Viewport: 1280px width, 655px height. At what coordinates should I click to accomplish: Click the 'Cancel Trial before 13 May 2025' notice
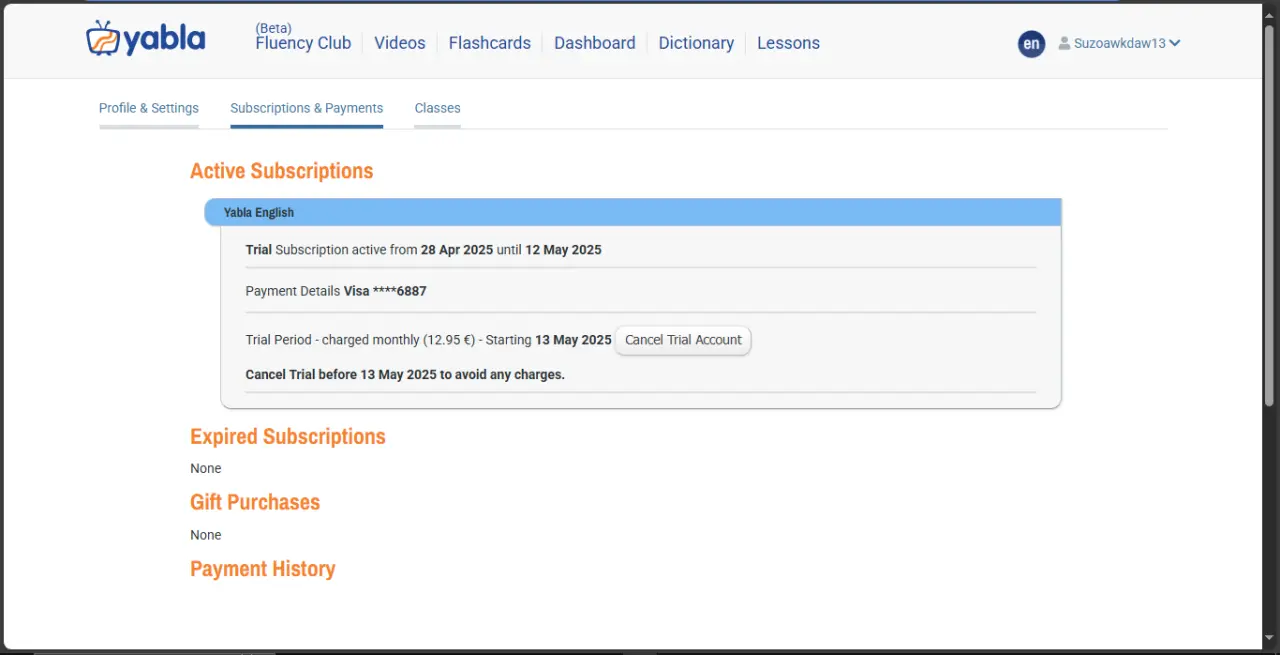405,375
